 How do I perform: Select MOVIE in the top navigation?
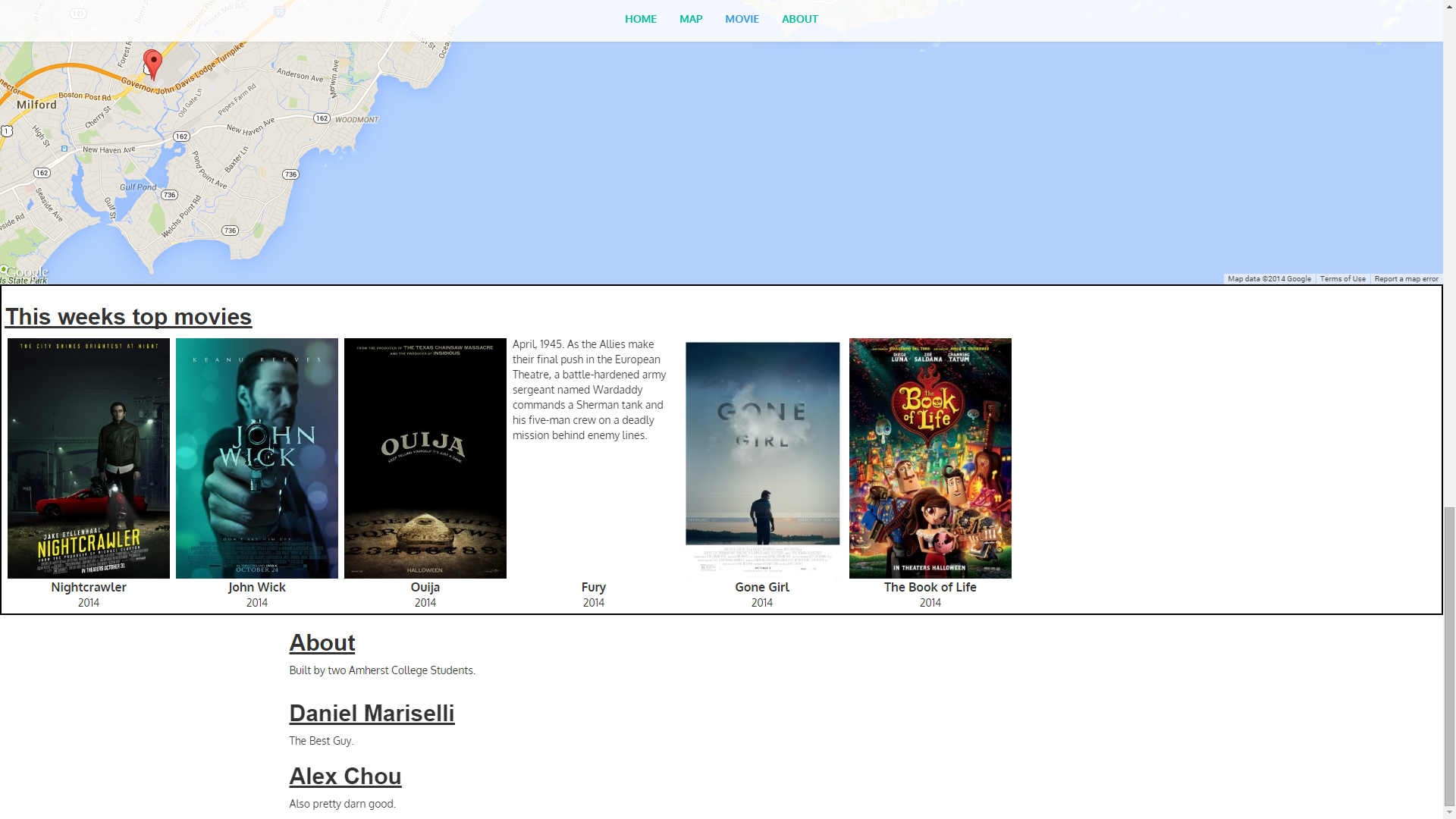tap(741, 19)
